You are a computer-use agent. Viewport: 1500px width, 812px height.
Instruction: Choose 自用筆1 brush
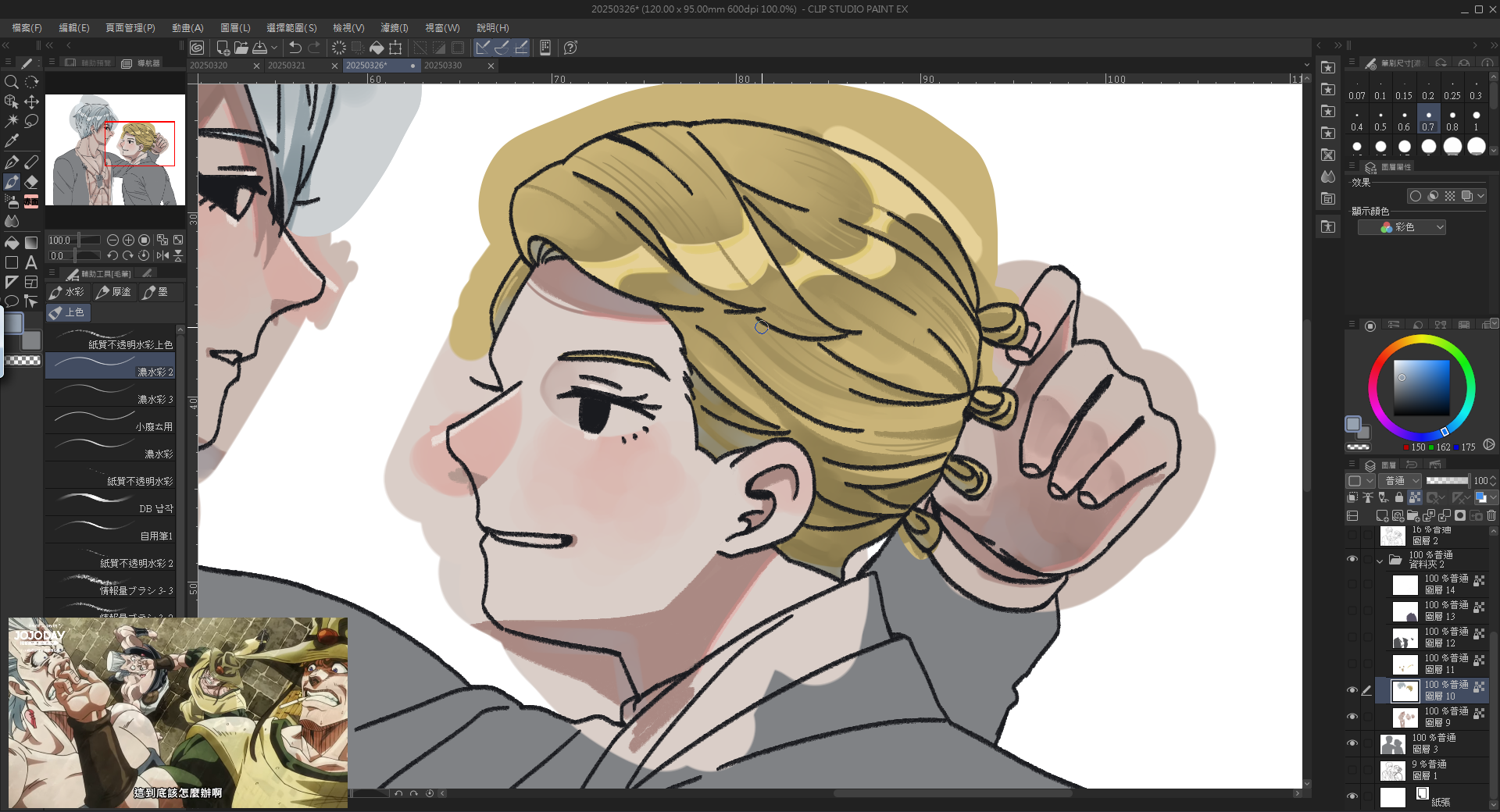pyautogui.click(x=109, y=529)
